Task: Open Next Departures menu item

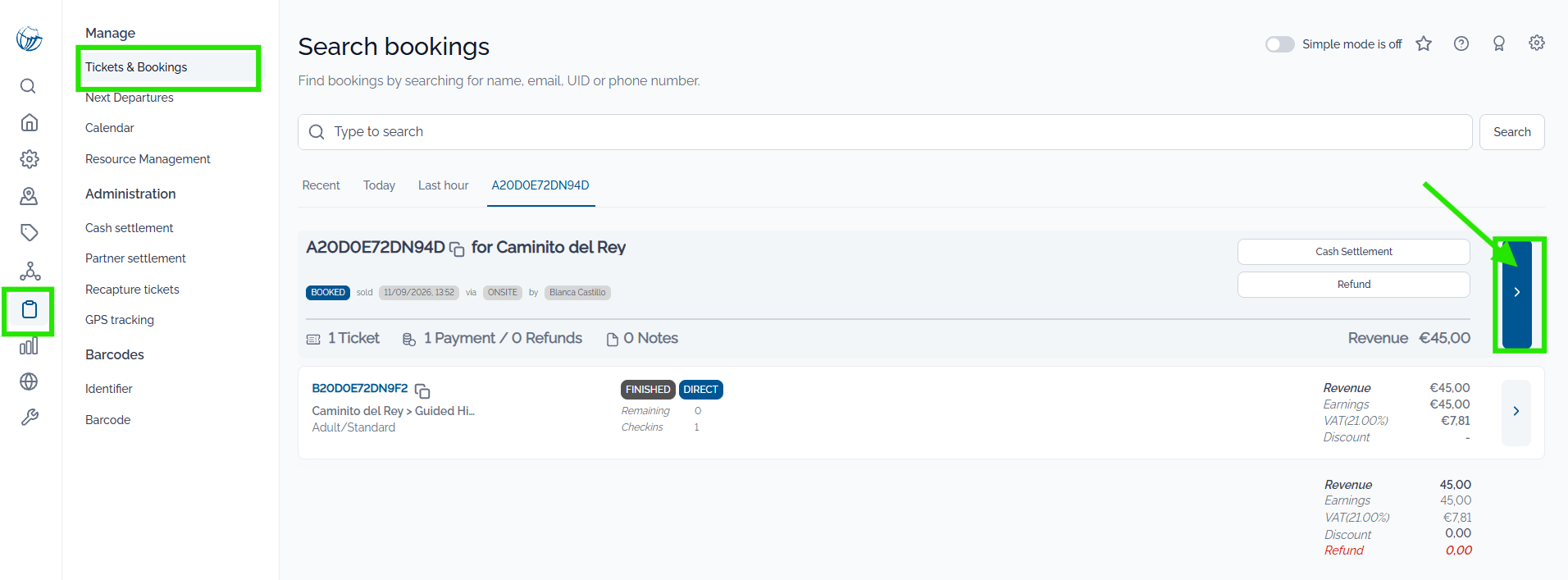Action: [x=130, y=98]
